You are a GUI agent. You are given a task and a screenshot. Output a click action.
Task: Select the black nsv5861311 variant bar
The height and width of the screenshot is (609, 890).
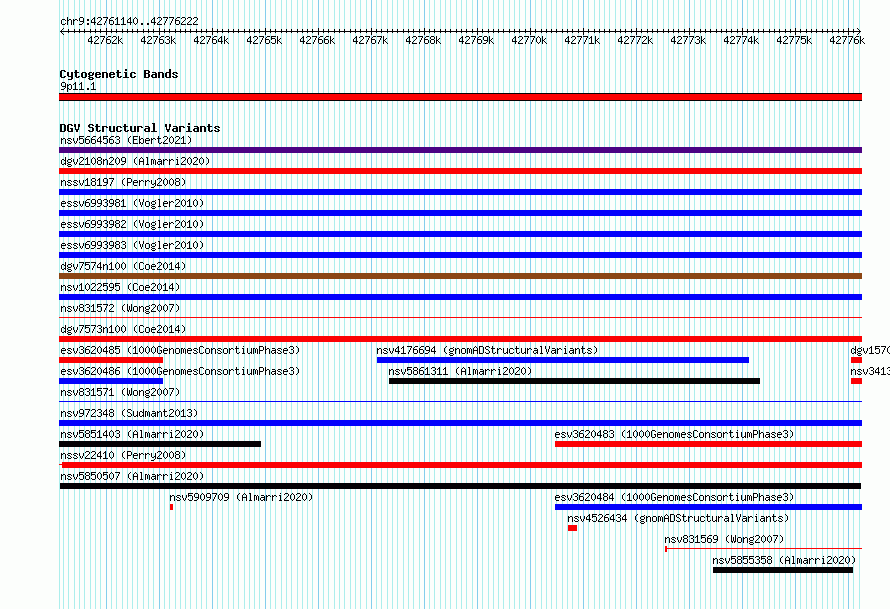click(x=574, y=381)
